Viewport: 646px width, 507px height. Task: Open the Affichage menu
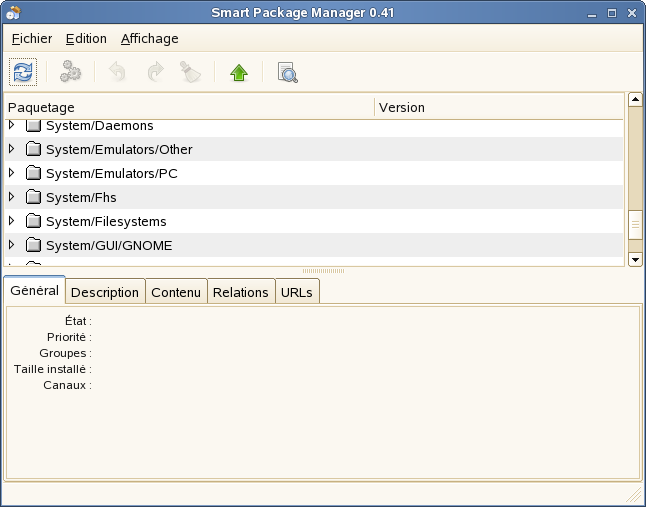(149, 38)
